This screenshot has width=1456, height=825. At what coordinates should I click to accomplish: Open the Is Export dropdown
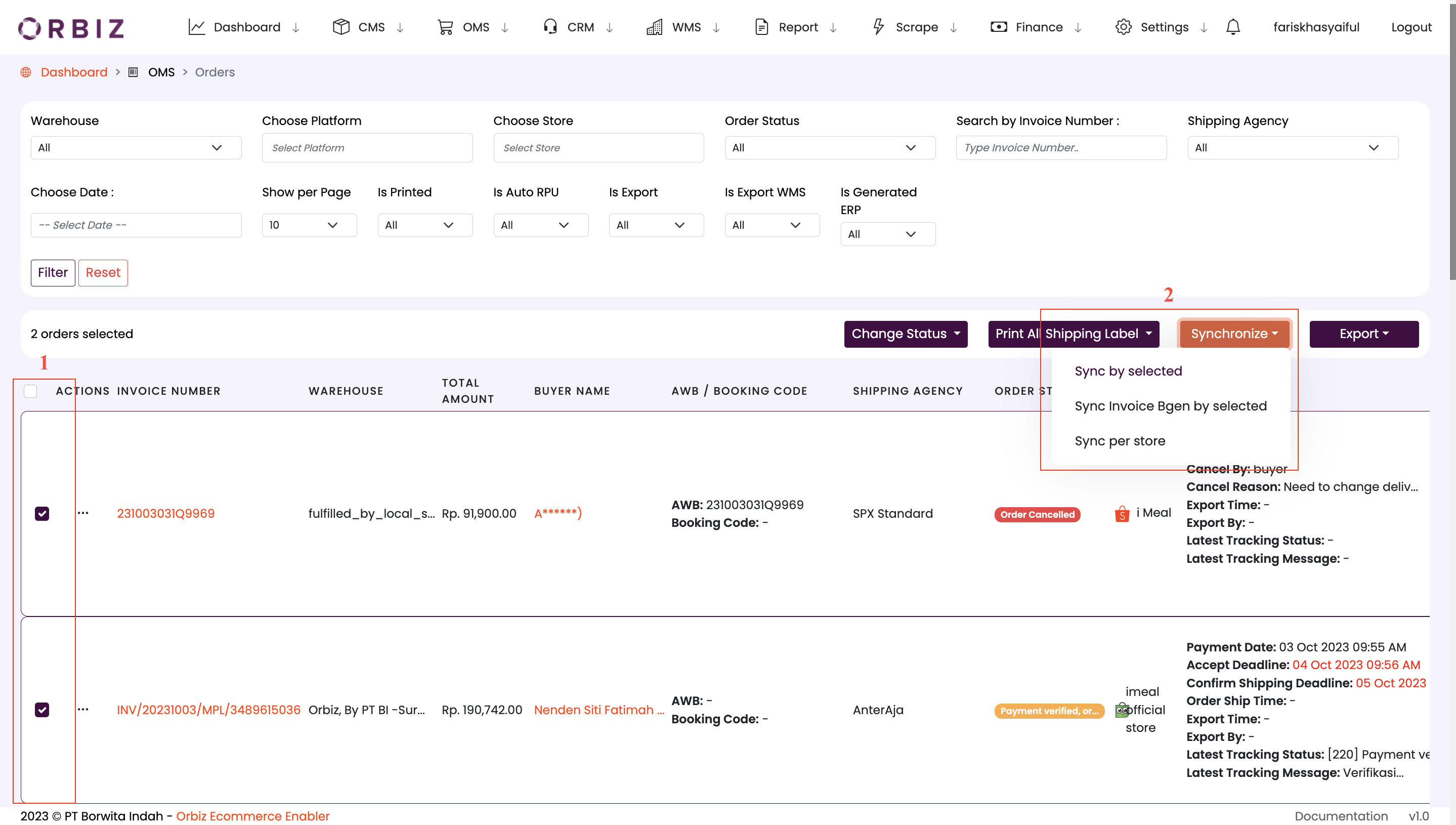[656, 225]
